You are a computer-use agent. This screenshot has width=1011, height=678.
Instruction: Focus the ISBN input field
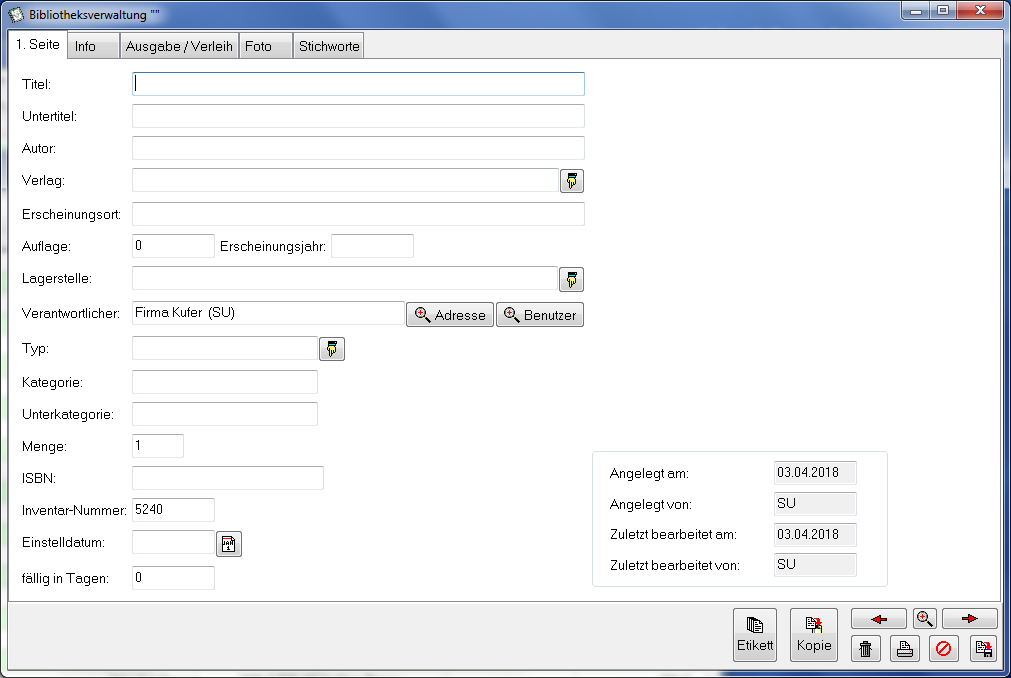coord(228,478)
